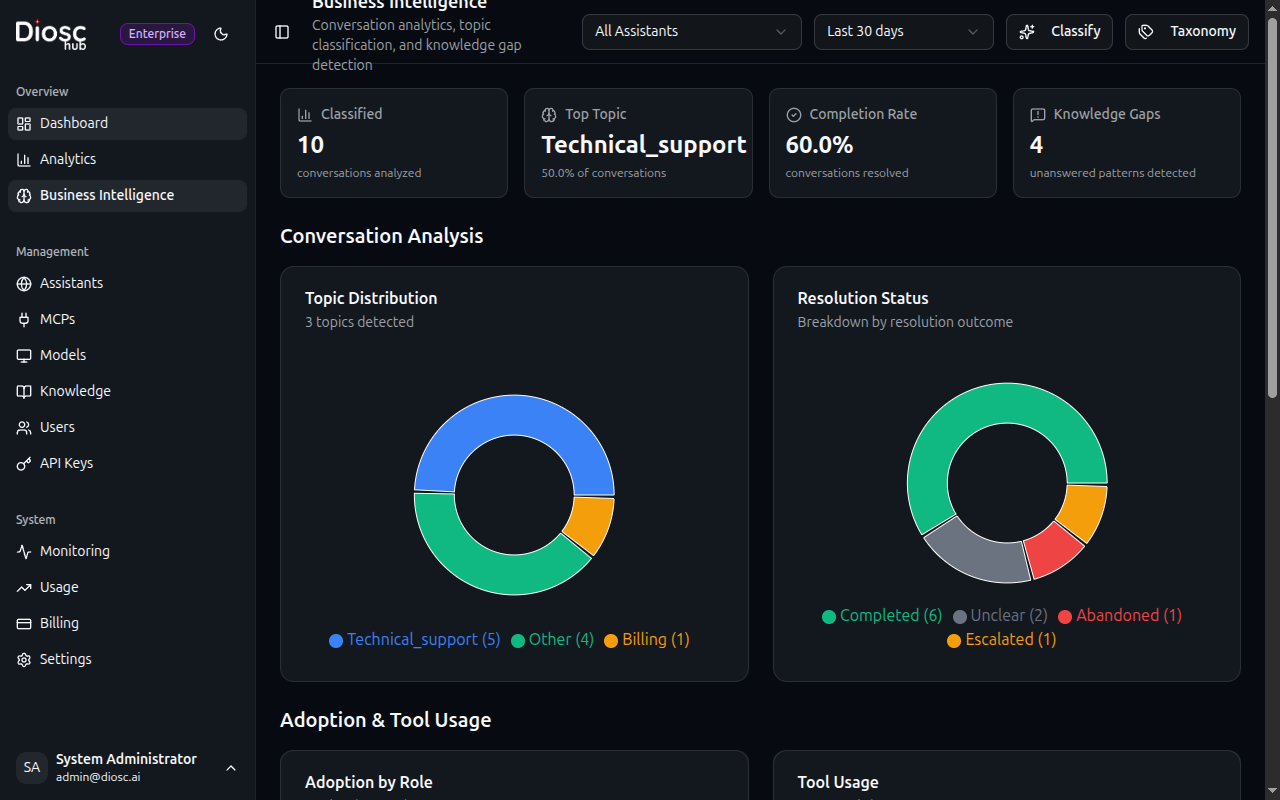Image resolution: width=1280 pixels, height=800 pixels.
Task: Toggle the Completed legend in Resolution Status
Action: [881, 615]
